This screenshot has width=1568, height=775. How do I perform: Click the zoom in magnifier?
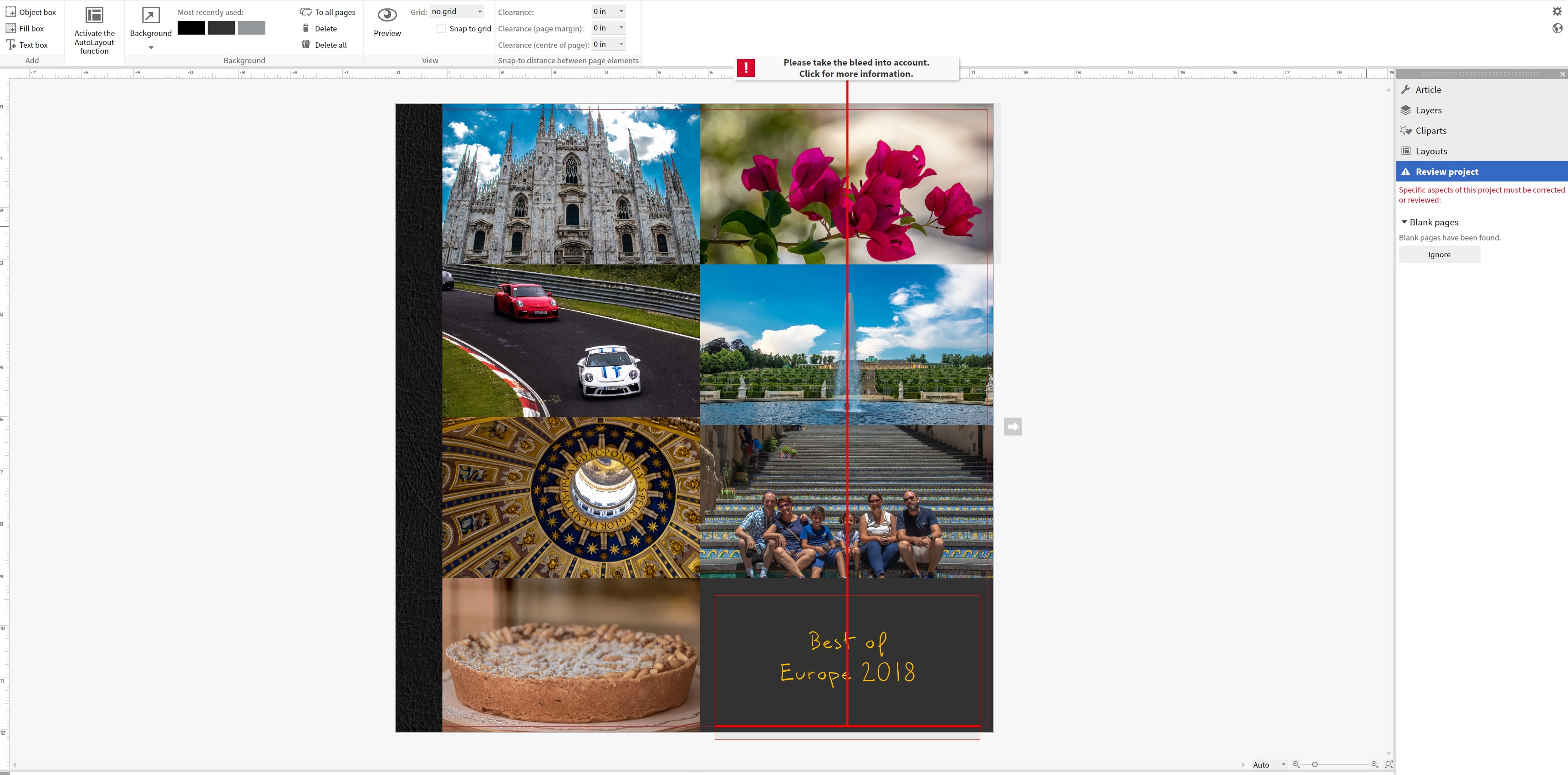click(x=1375, y=765)
